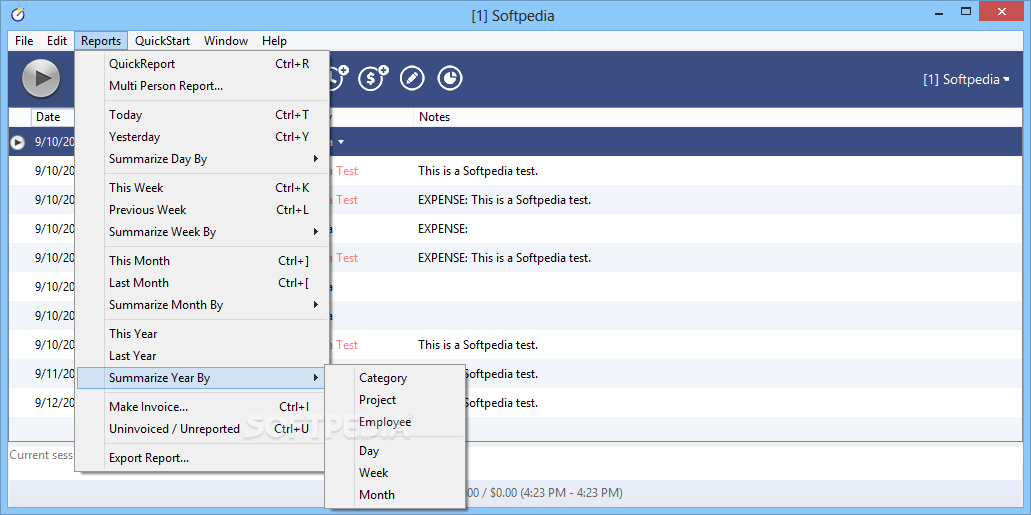The height and width of the screenshot is (515, 1031).
Task: Select Uninvoiced / Unreported
Action: [202, 429]
